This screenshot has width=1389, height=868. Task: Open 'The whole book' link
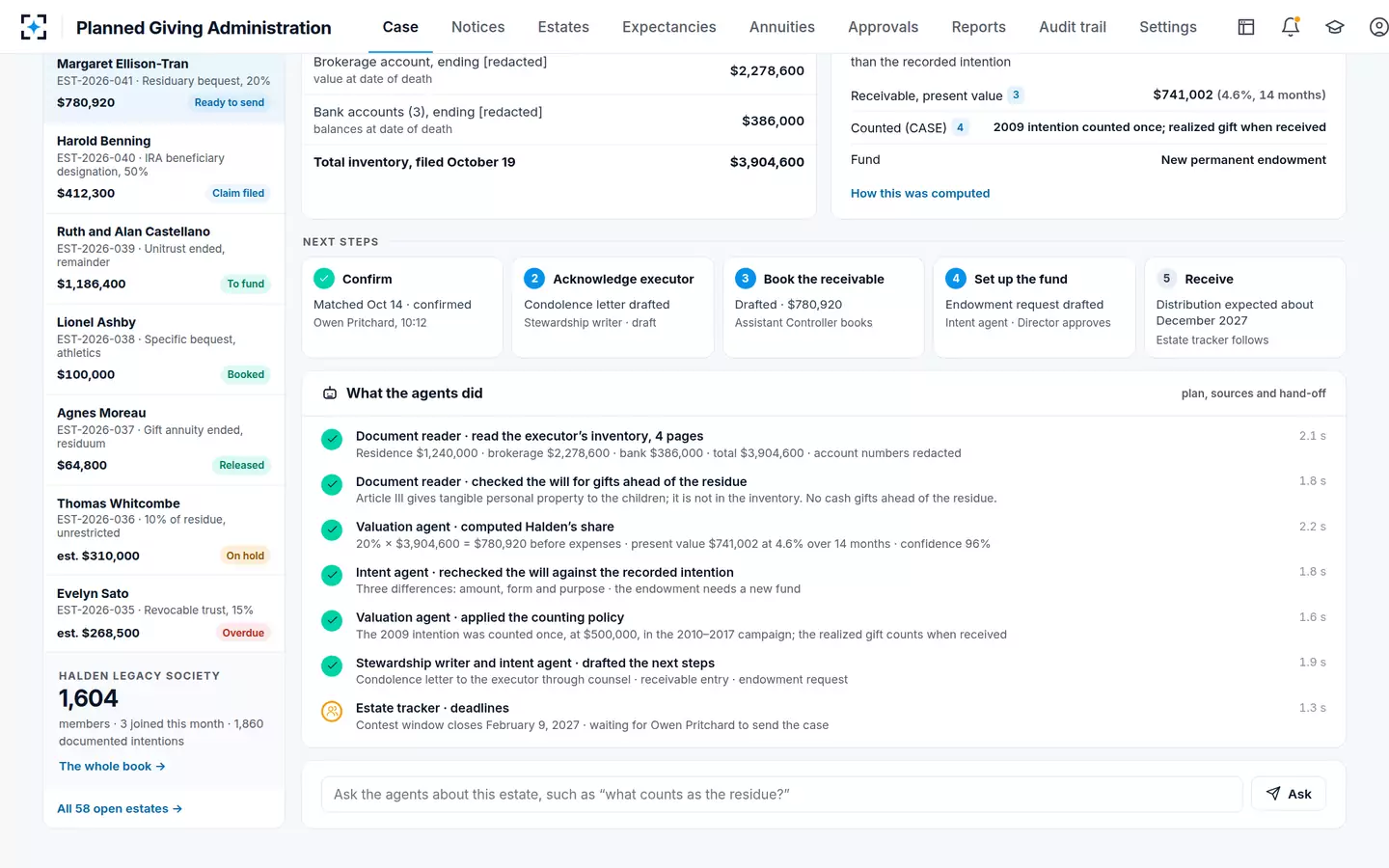tap(112, 767)
